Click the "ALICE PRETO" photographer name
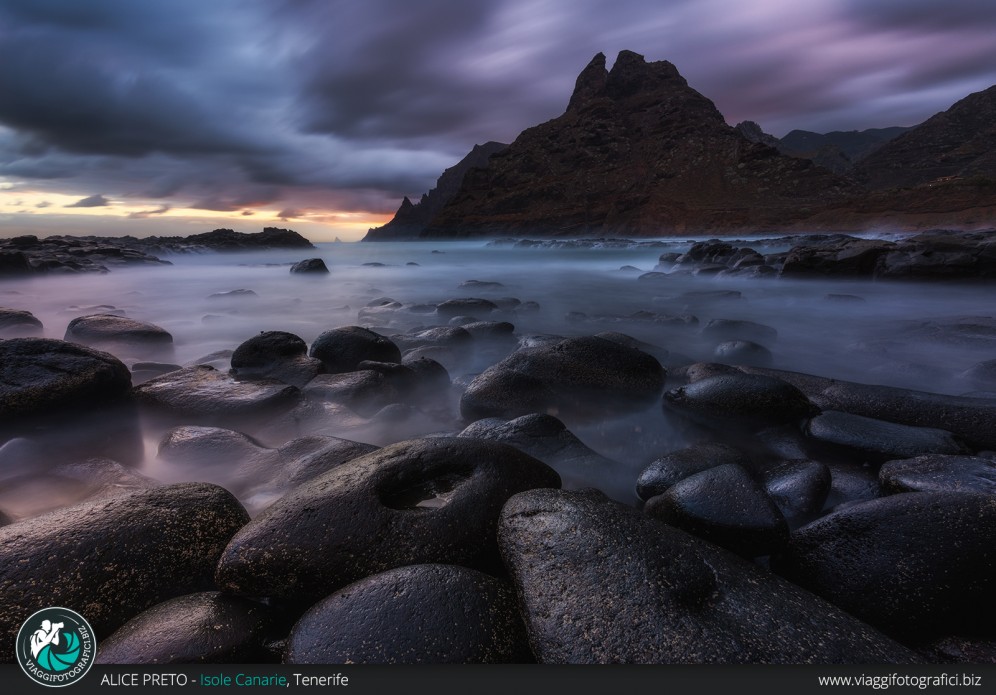This screenshot has height=695, width=996. click(x=144, y=680)
